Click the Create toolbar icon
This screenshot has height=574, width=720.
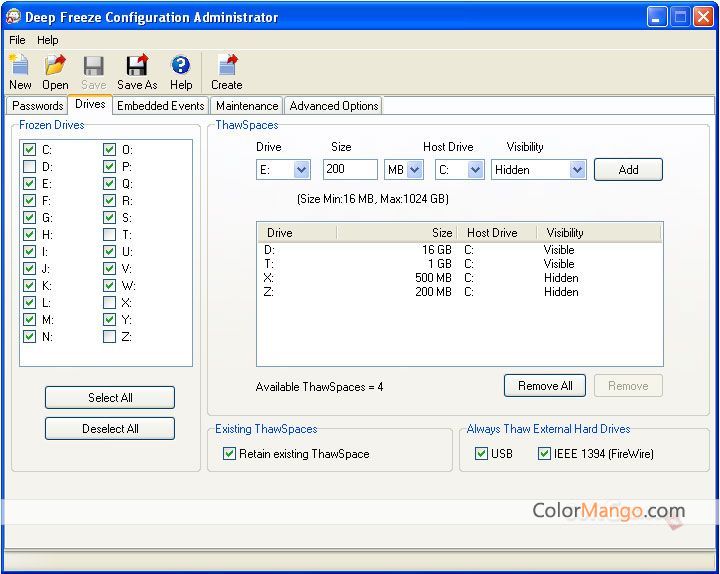[227, 65]
